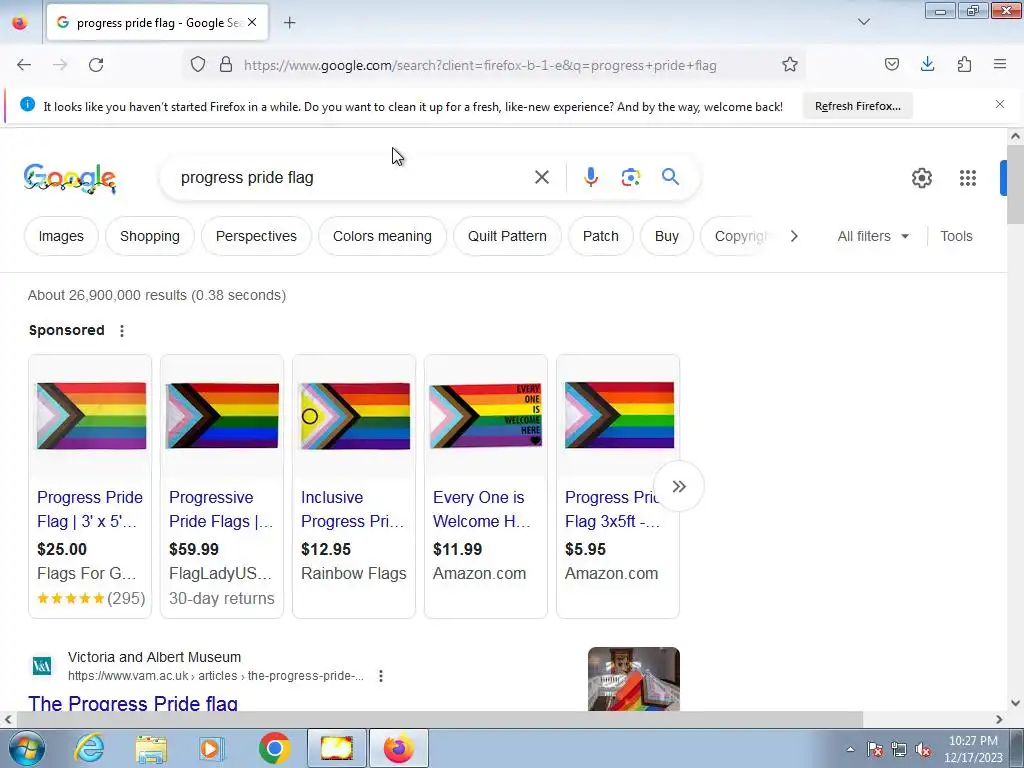Click intersex-inclusive flag product image
This screenshot has height=768, width=1024.
point(355,416)
